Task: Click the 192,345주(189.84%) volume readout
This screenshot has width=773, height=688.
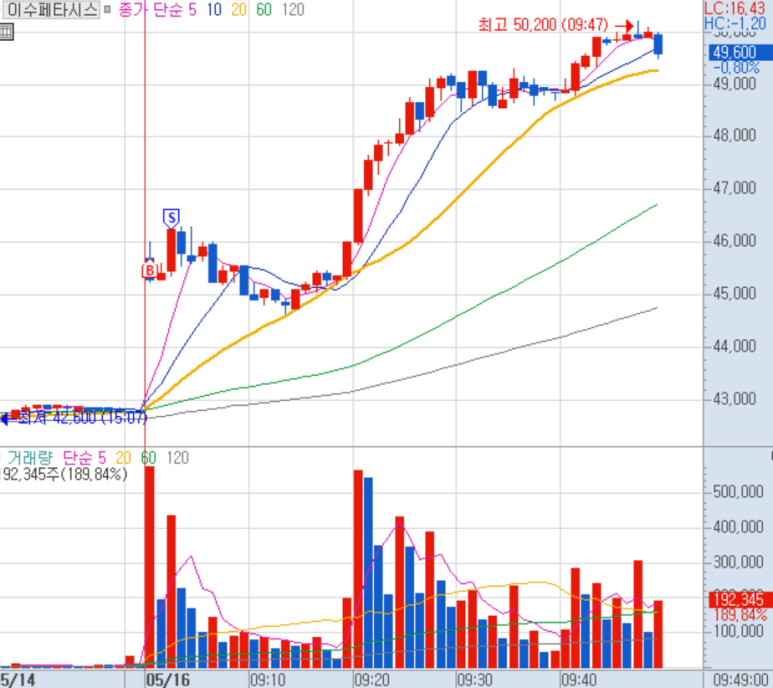Action: 64,475
